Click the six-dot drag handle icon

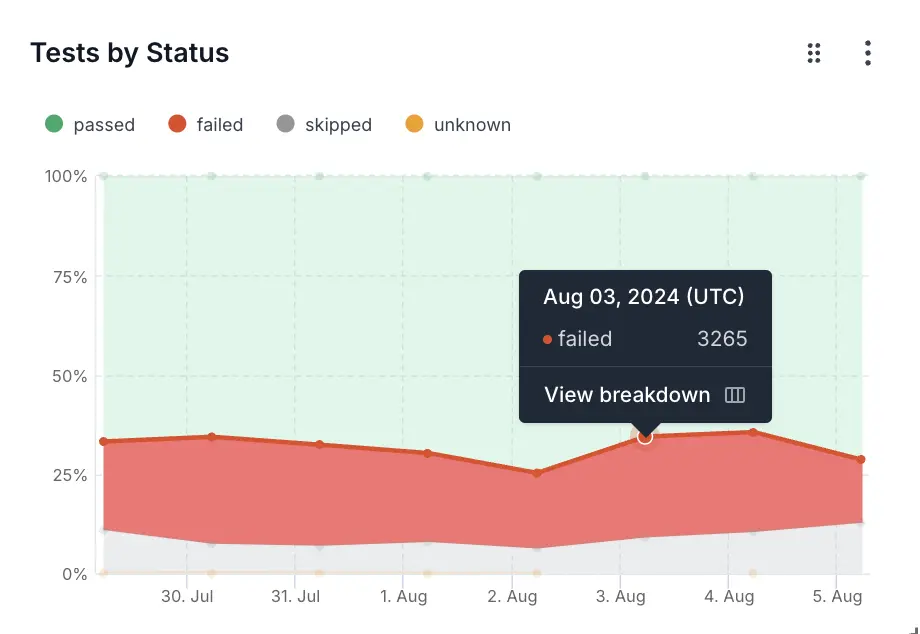pos(814,53)
